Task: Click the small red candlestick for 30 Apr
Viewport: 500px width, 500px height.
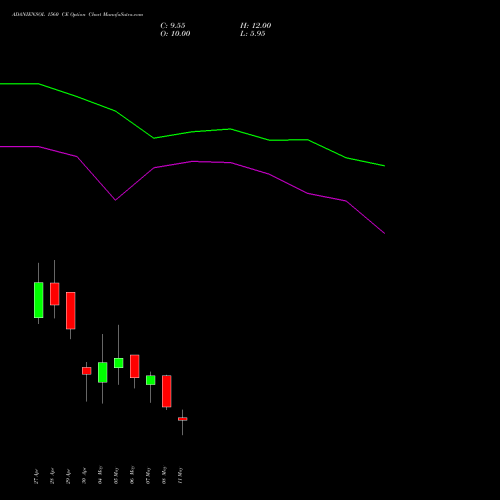Action: (87, 371)
